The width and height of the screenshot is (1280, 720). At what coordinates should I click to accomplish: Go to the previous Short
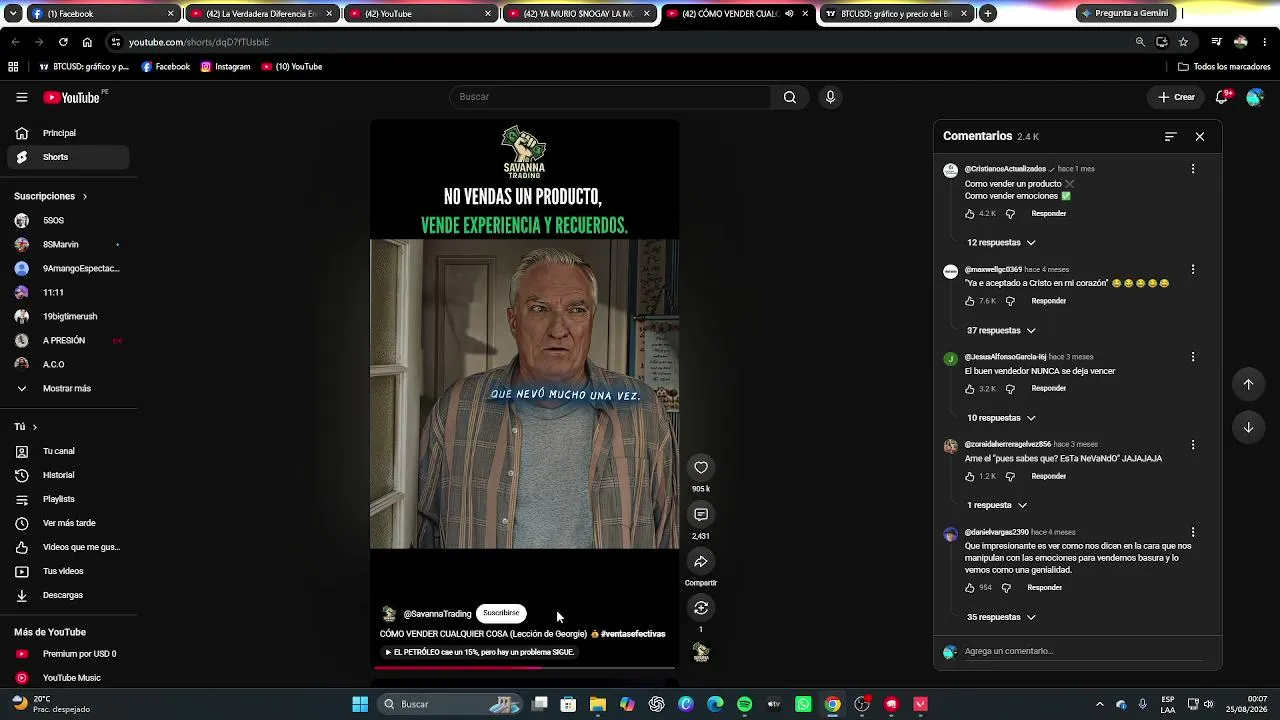coord(1248,384)
